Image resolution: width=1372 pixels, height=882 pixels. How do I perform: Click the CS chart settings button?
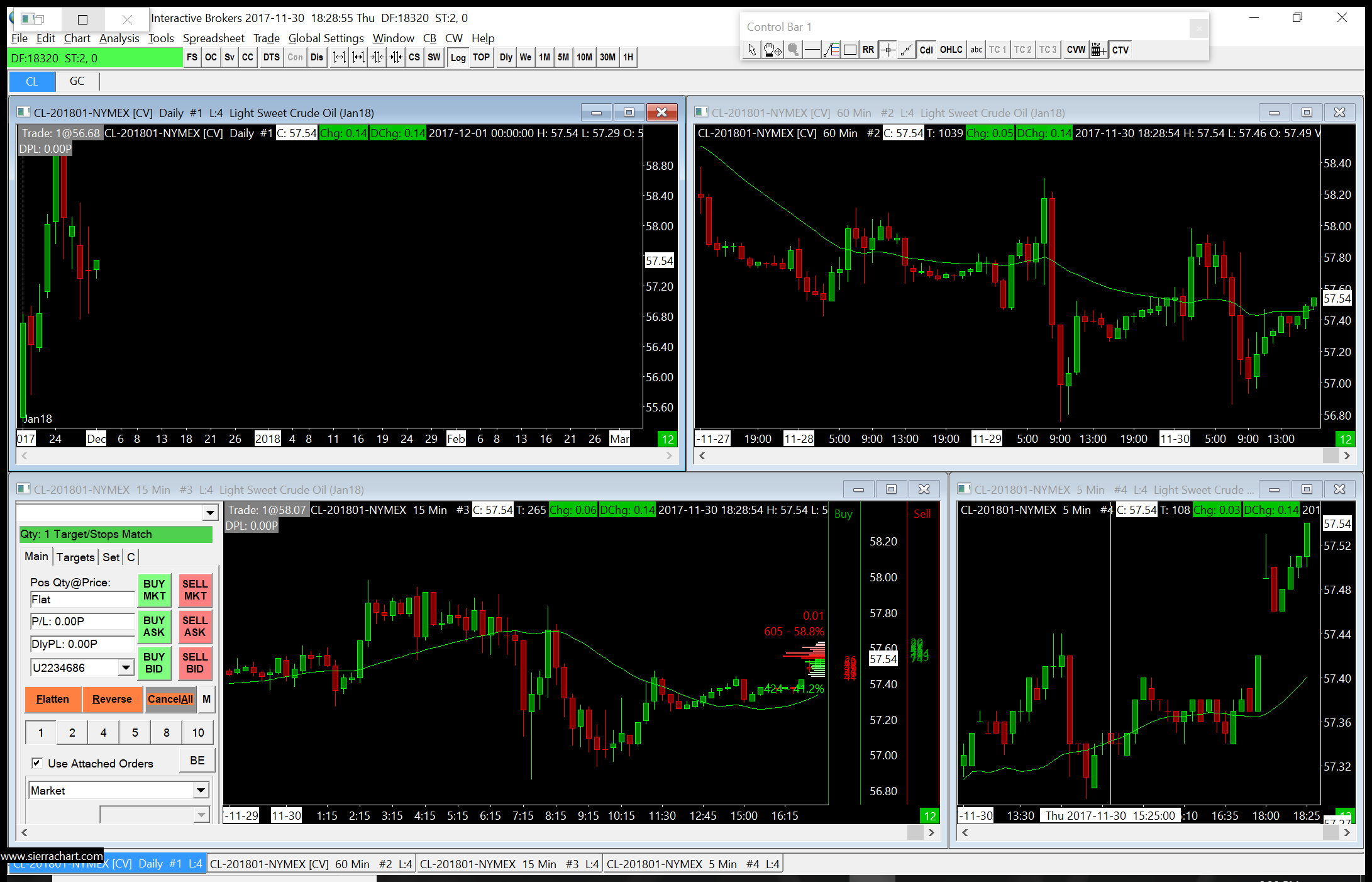414,57
